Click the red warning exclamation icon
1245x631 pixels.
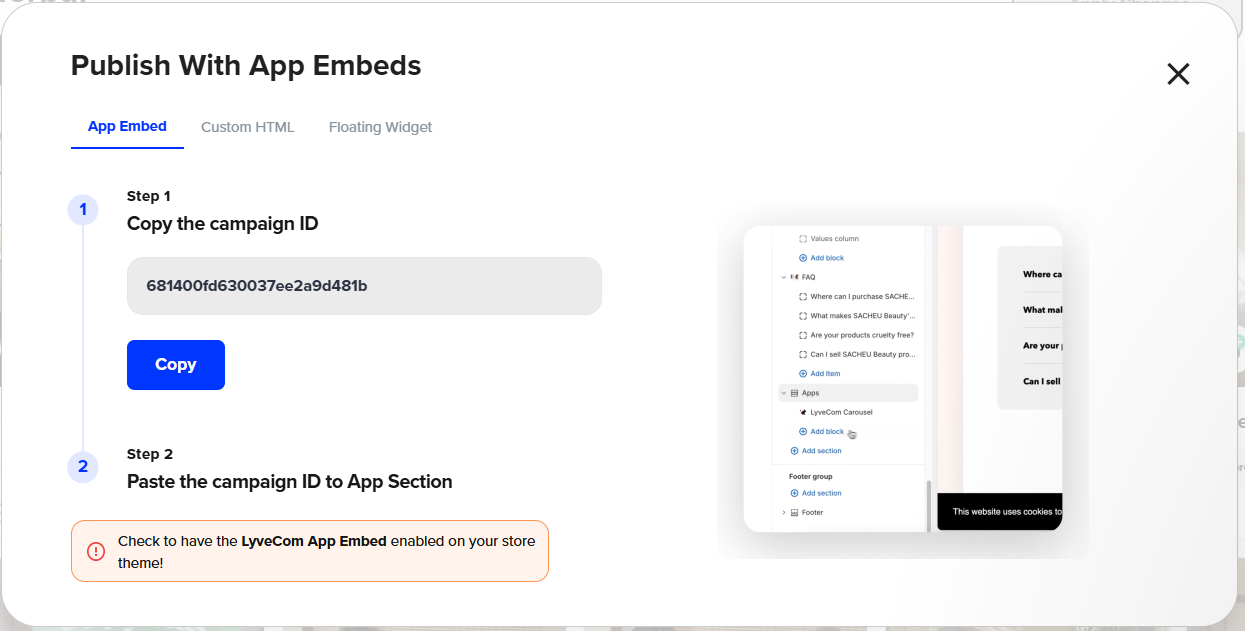click(96, 551)
